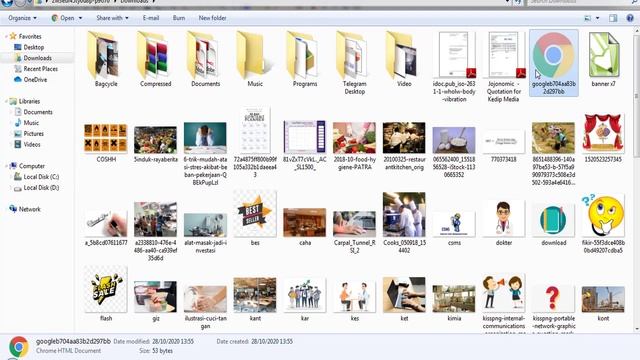The height and width of the screenshot is (360, 640).
Task: Open OneDrive in the sidebar
Action: click(x=35, y=80)
